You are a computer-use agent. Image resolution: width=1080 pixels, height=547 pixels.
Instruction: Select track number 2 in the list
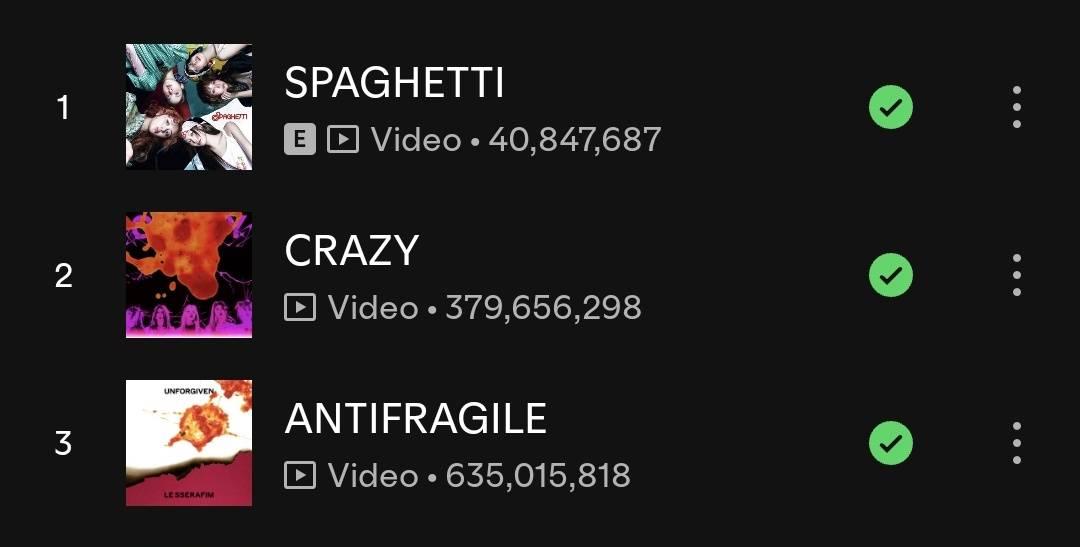pos(63,275)
